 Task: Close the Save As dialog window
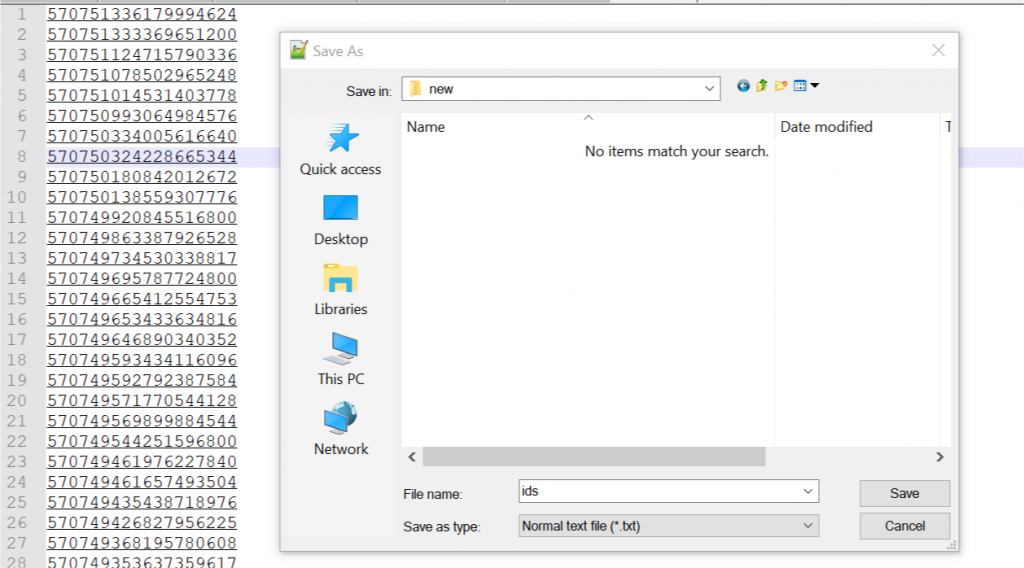click(x=937, y=50)
